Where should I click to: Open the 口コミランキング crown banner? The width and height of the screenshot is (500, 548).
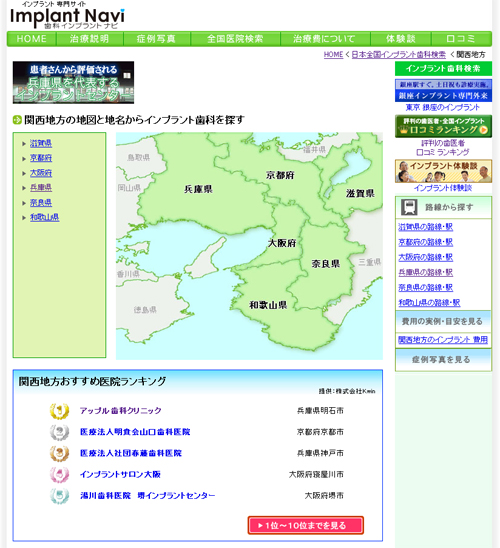(443, 126)
